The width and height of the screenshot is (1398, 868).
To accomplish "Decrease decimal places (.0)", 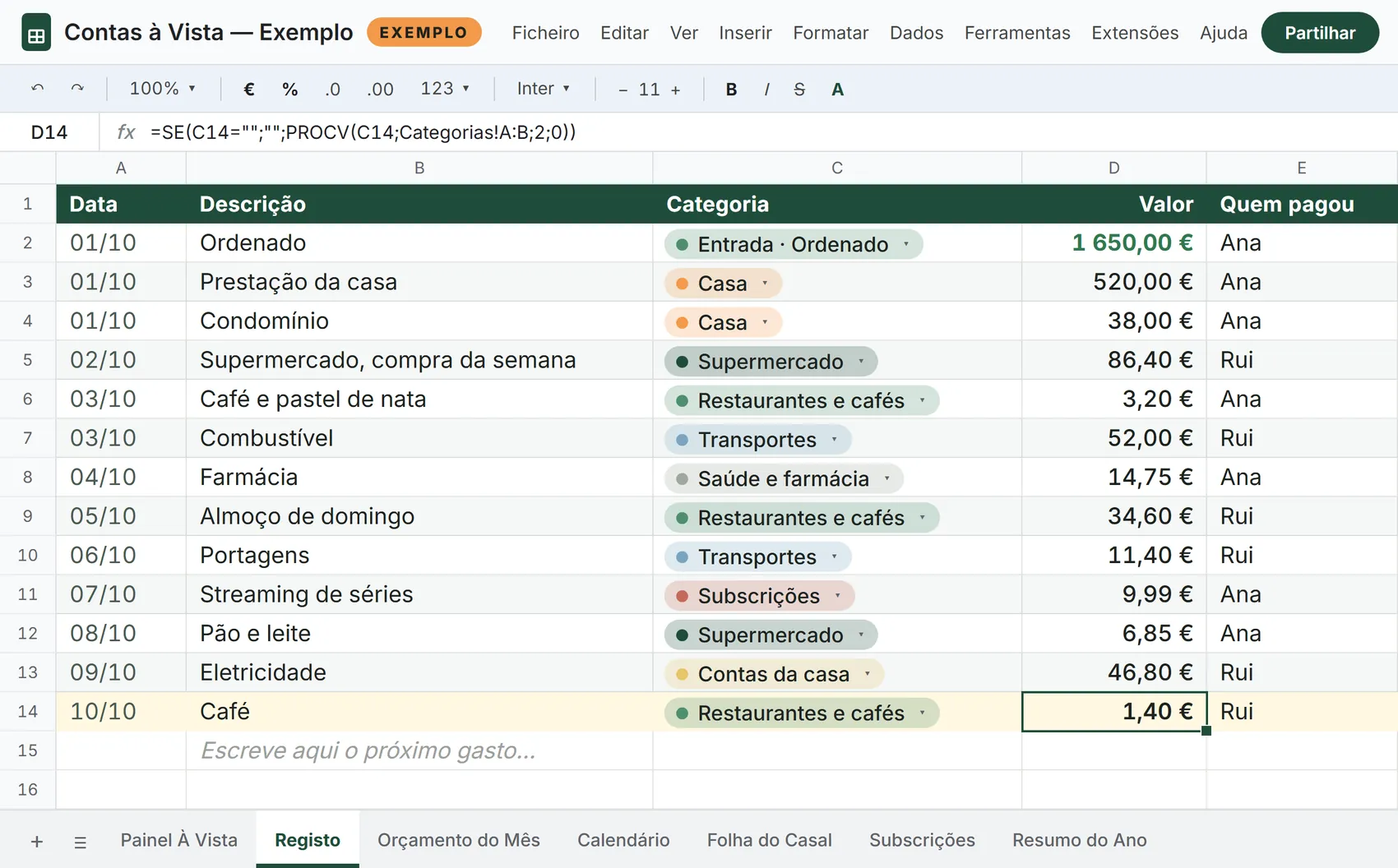I will tap(332, 89).
